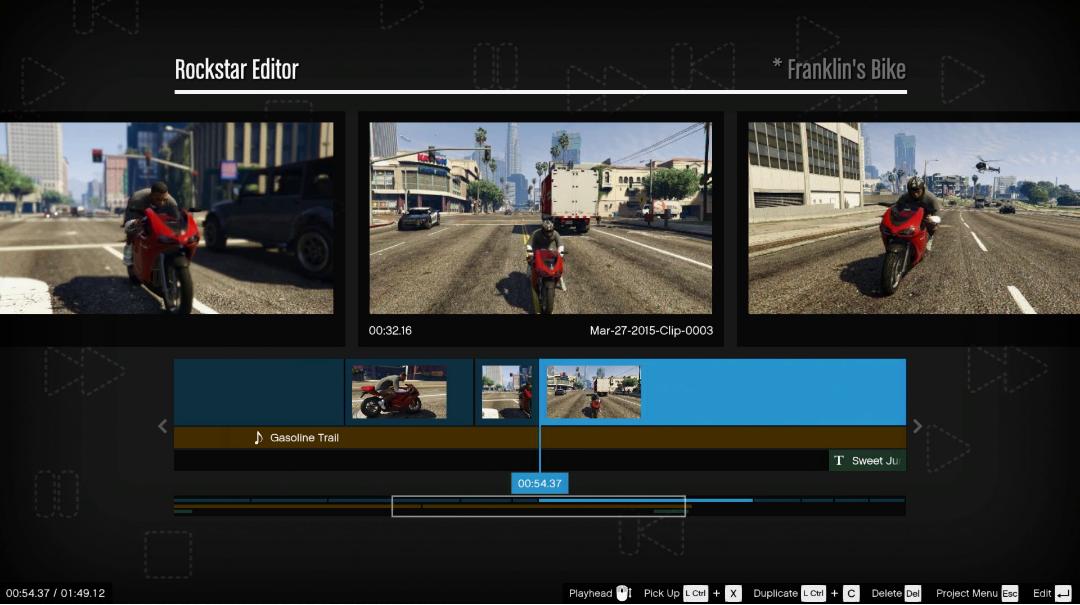Image resolution: width=1080 pixels, height=605 pixels.
Task: Click the L Ctrl key icon beside Pick Up
Action: click(696, 593)
